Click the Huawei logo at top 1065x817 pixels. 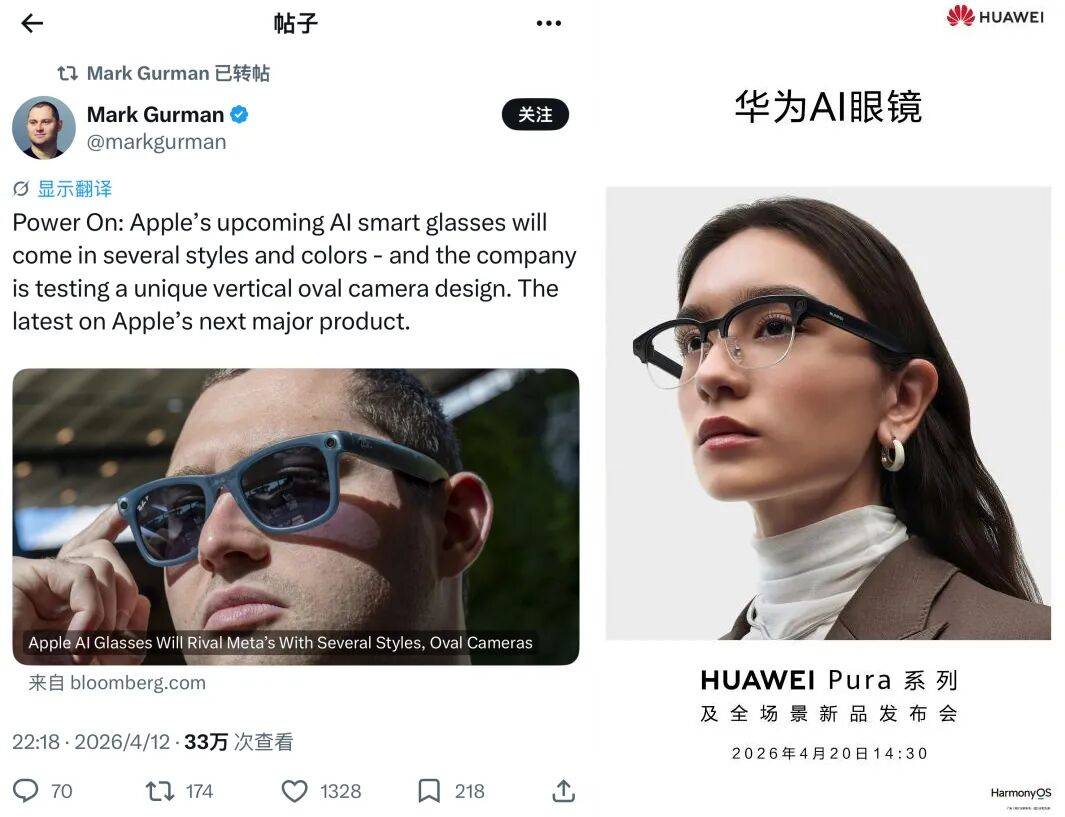tap(995, 16)
